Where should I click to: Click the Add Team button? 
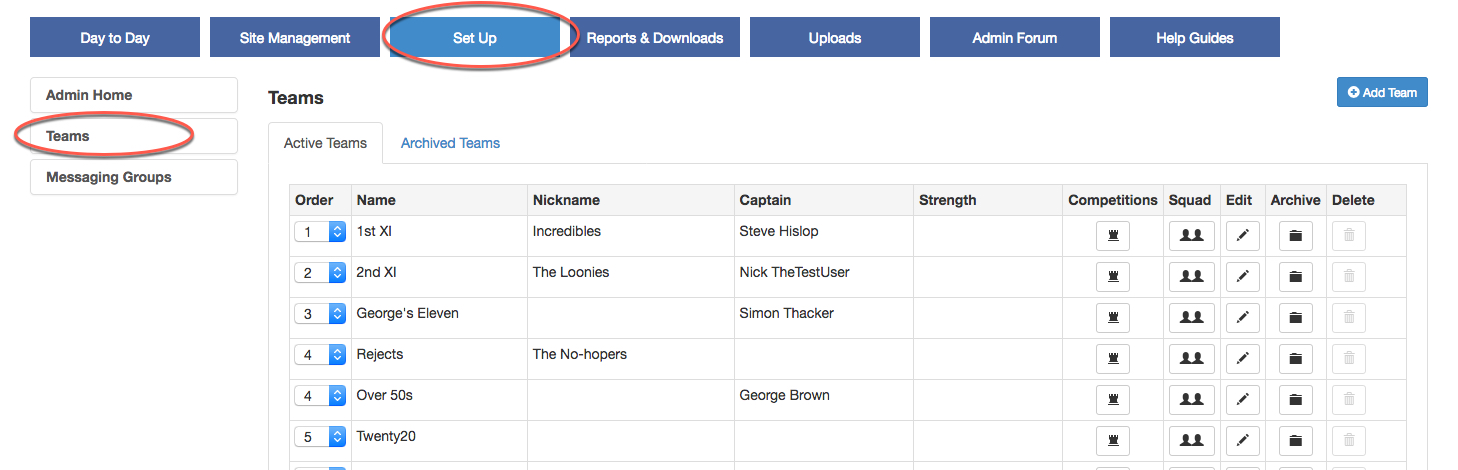[x=1382, y=92]
